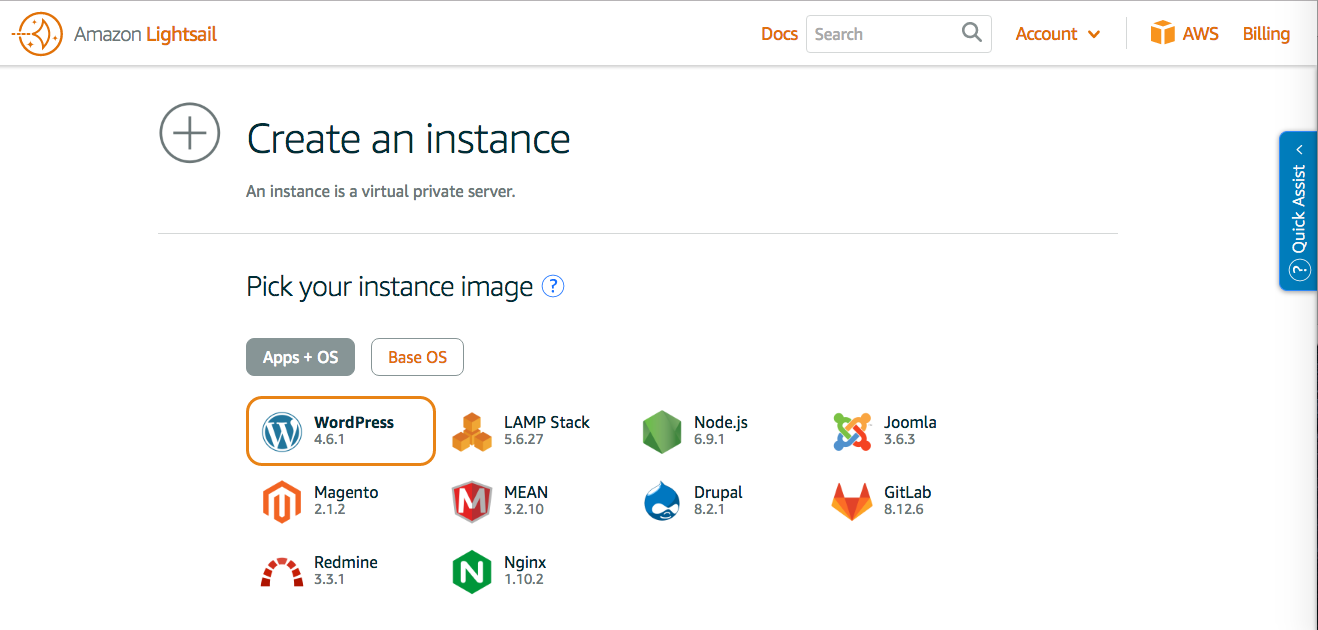This screenshot has width=1318, height=630.
Task: Pick the MEAN stack icon
Action: 472,502
